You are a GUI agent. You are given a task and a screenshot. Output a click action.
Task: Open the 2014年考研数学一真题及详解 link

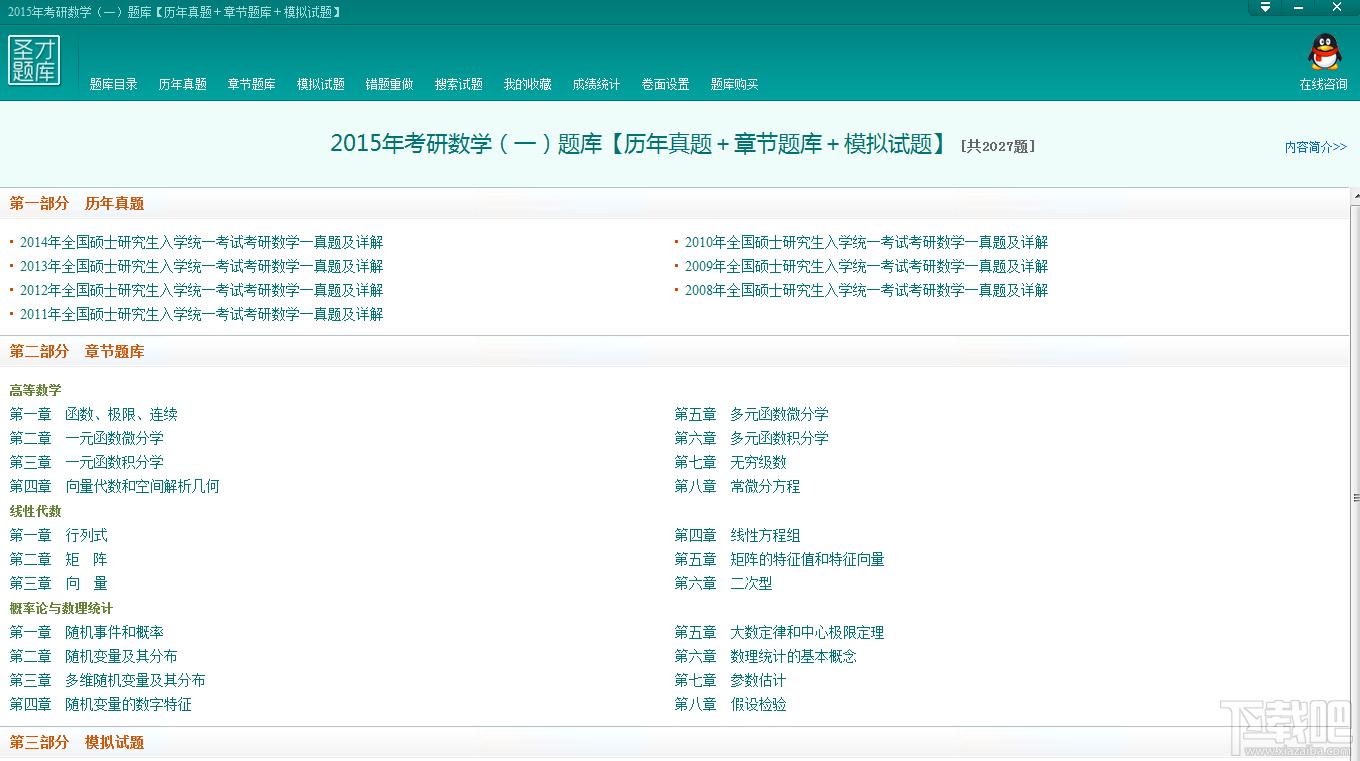pos(199,242)
